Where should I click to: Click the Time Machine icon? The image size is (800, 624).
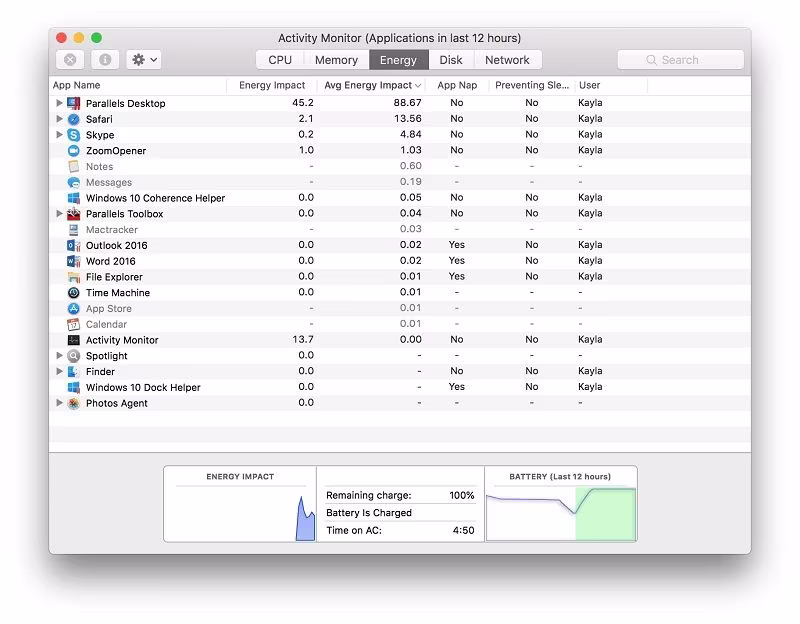[73, 292]
